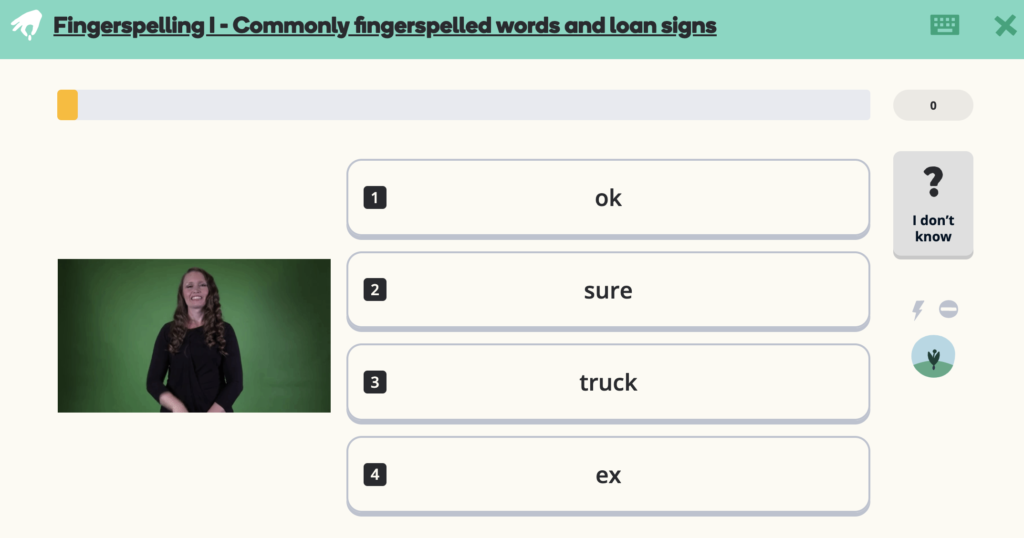The image size is (1024, 538).
Task: Click the number 2 key badge
Action: pos(375,291)
